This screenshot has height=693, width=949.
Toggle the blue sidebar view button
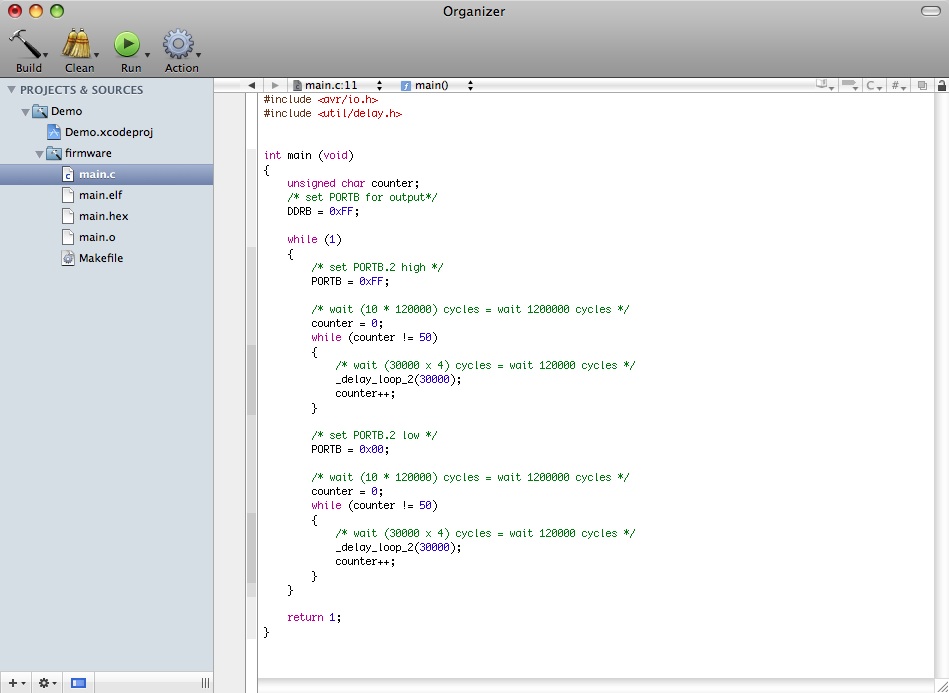point(78,683)
